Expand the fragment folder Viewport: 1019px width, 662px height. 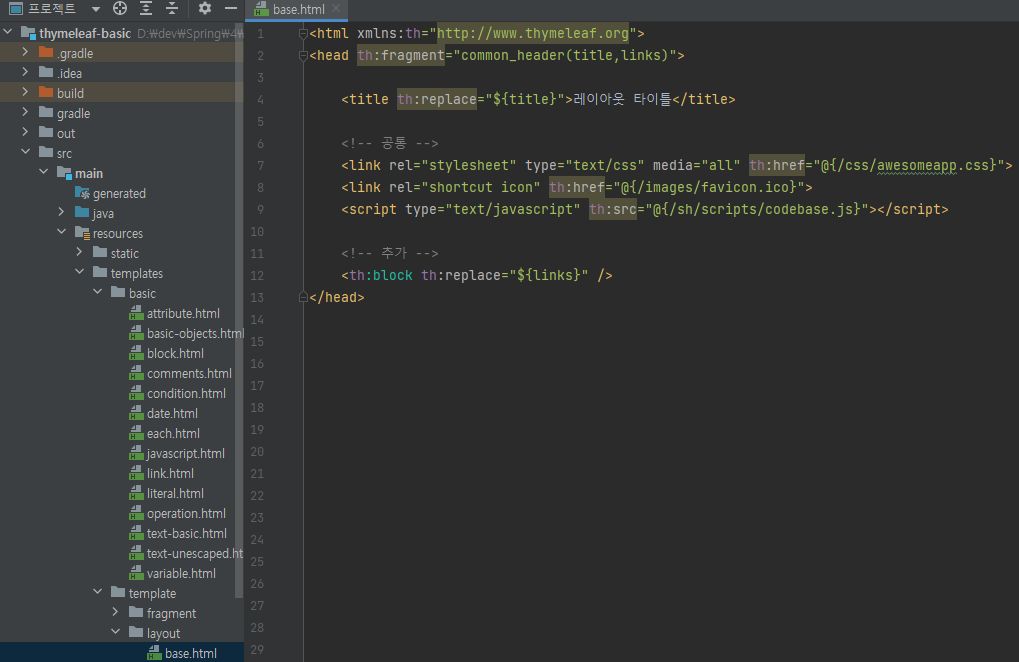[115, 612]
